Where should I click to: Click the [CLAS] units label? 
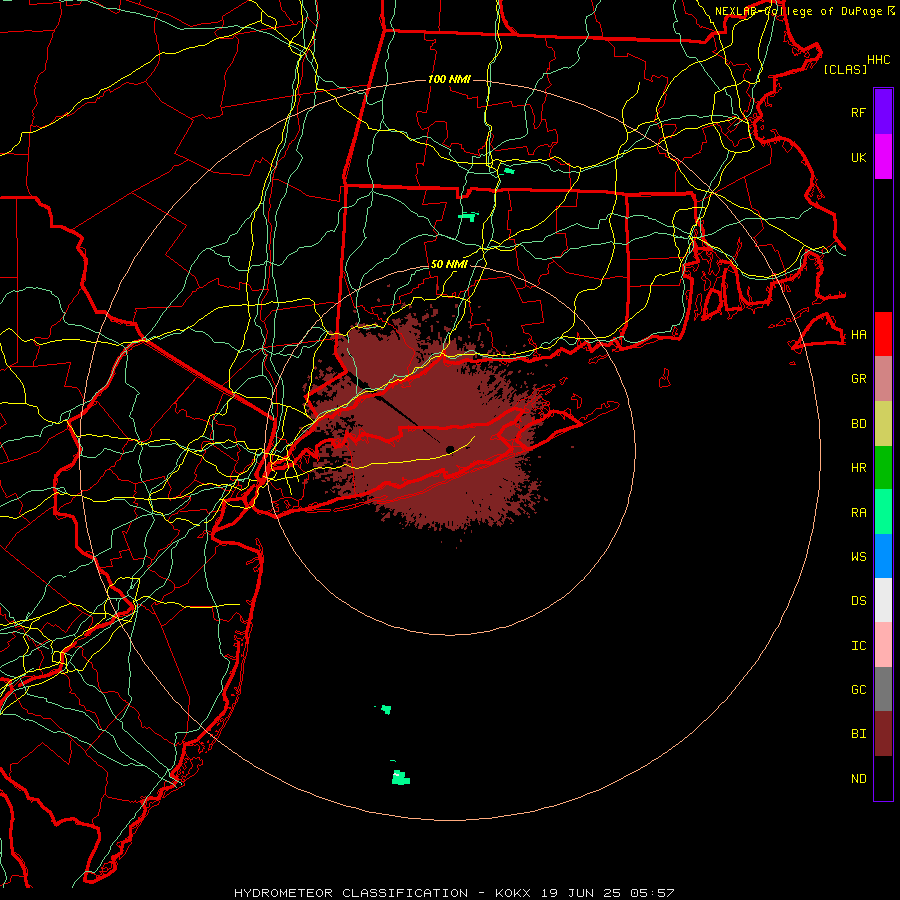click(845, 69)
